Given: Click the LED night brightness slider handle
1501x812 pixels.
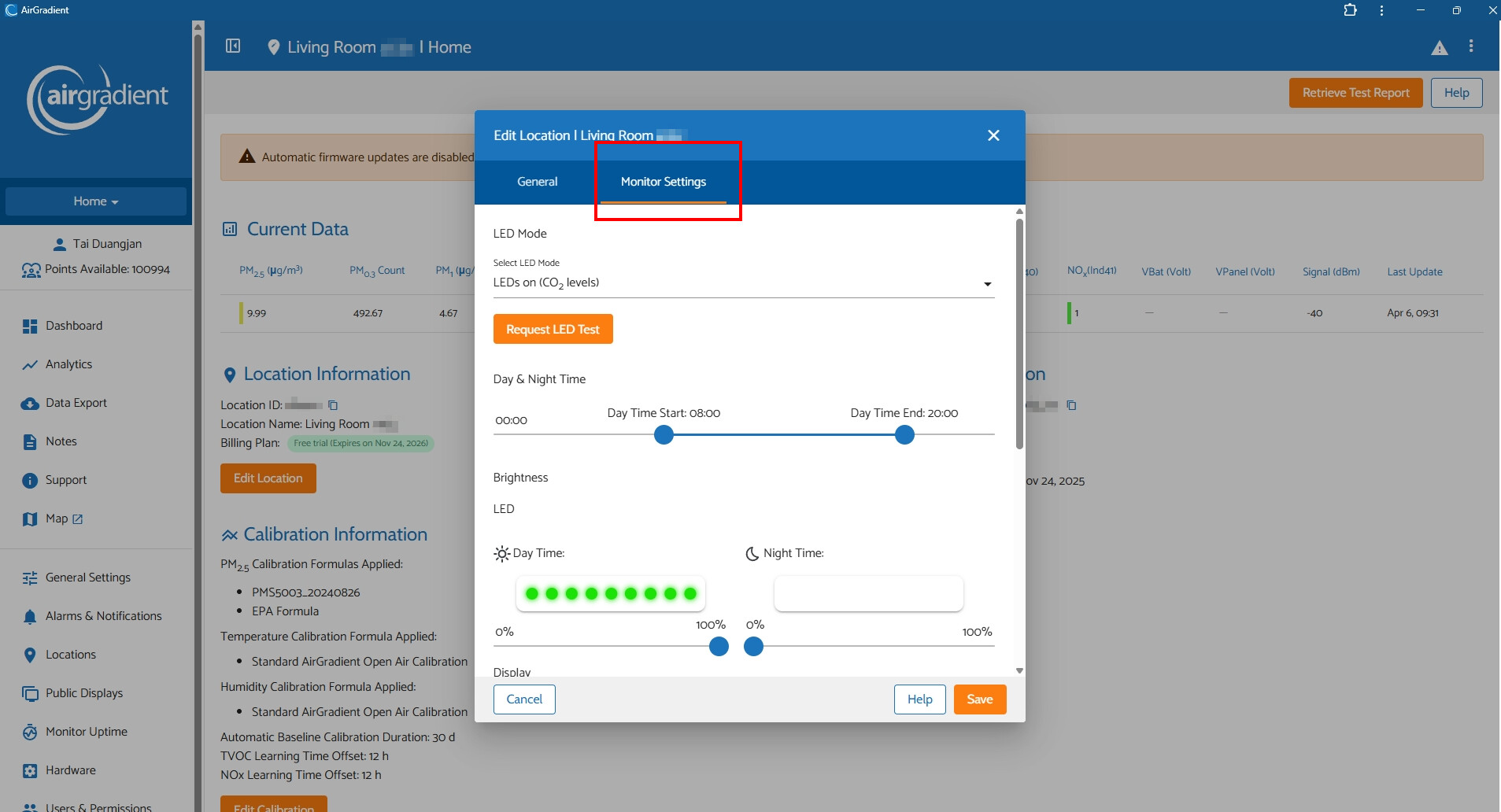Looking at the screenshot, I should point(753,647).
